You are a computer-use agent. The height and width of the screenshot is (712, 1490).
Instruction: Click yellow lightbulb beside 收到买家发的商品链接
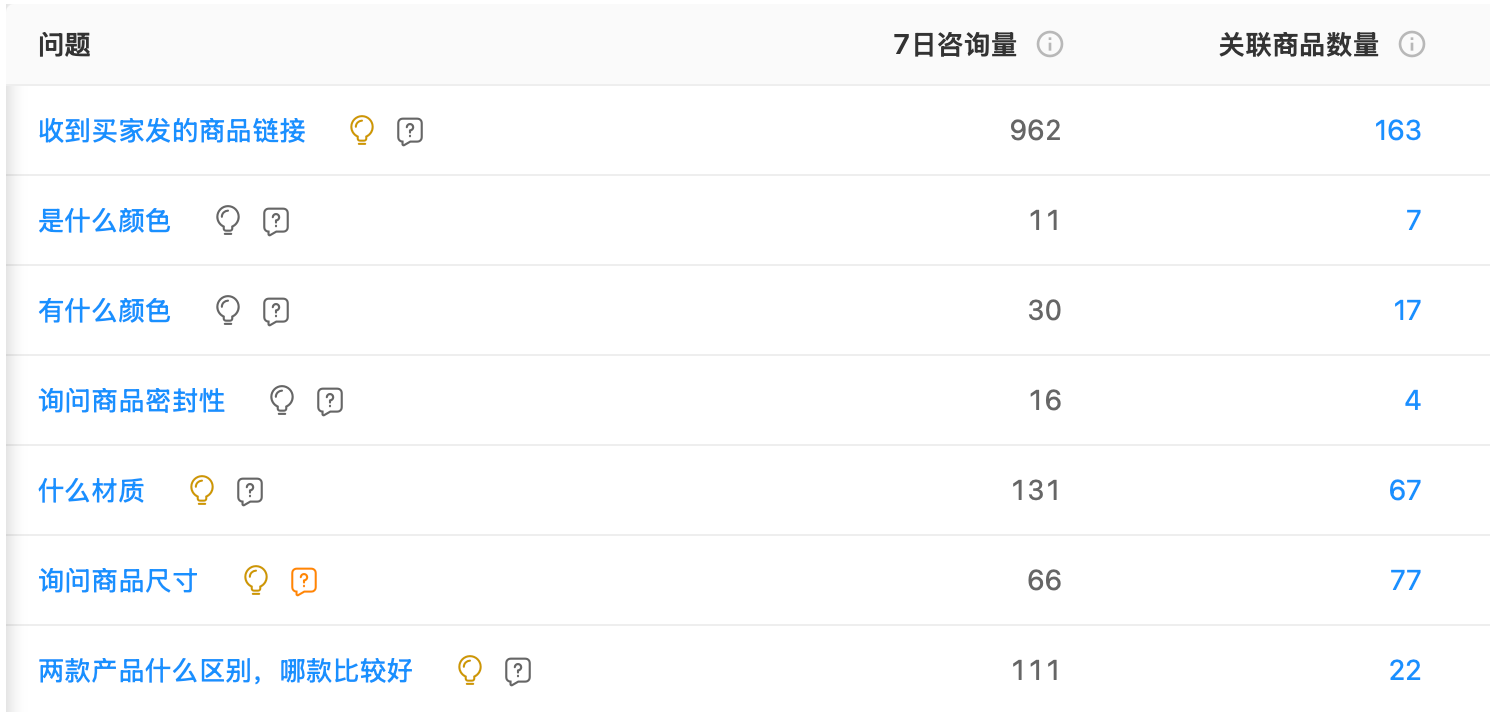(x=361, y=130)
